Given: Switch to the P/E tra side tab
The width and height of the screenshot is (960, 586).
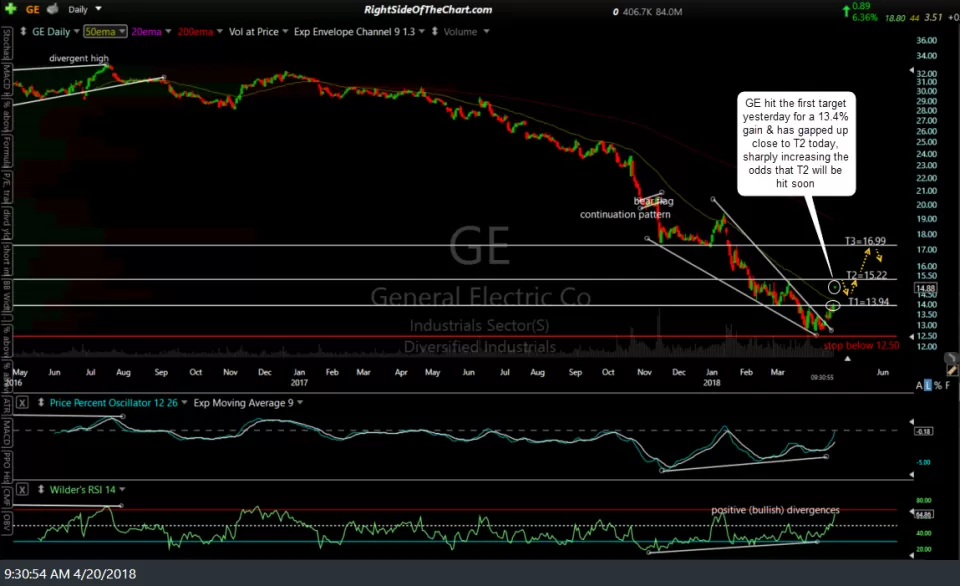Looking at the screenshot, I should (6, 187).
